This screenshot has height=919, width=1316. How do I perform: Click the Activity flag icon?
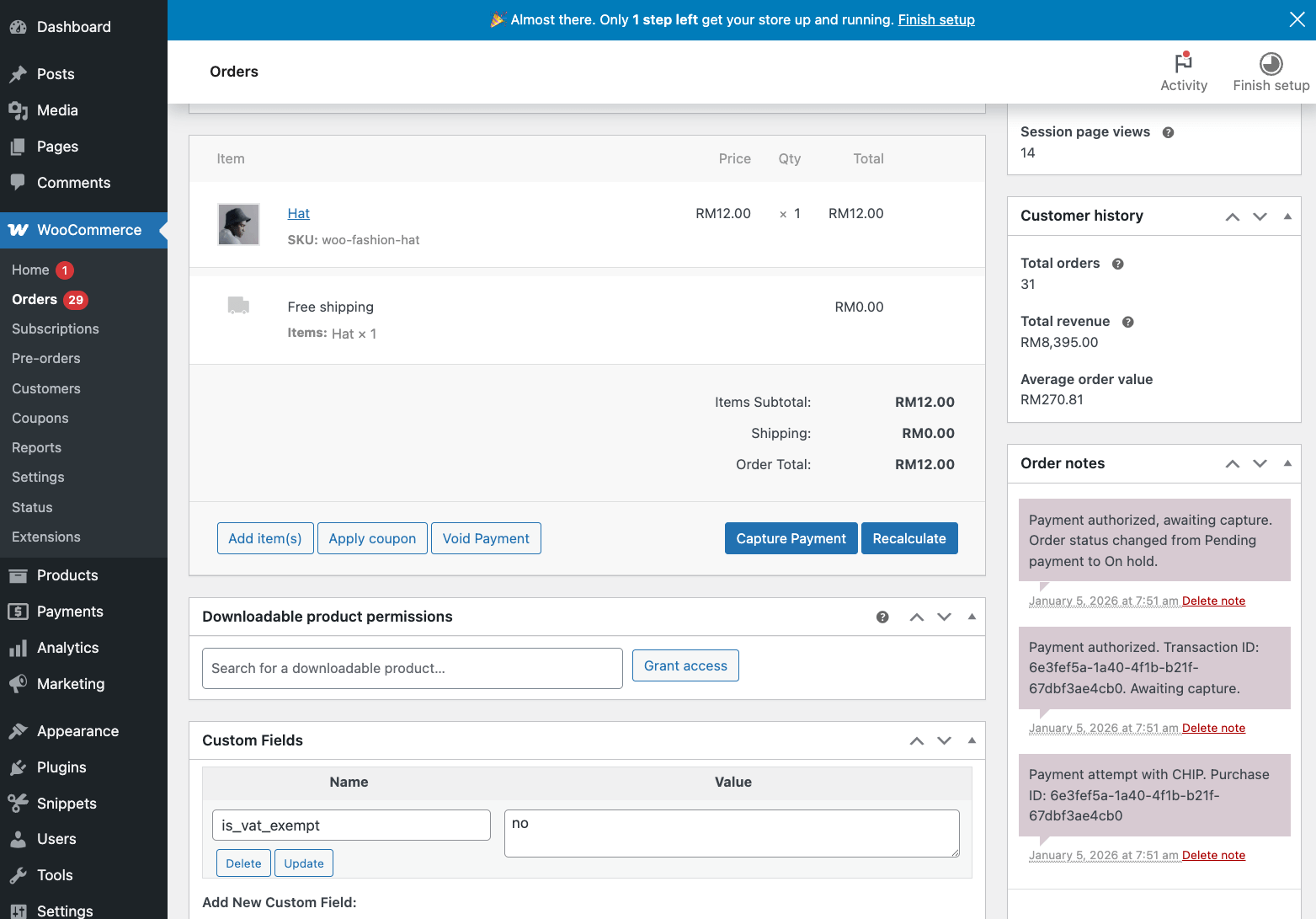[x=1183, y=63]
